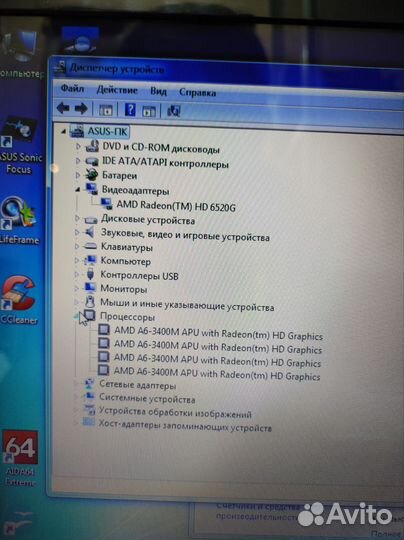Select the second AMD A6-3400M APU row

[x=218, y=346]
